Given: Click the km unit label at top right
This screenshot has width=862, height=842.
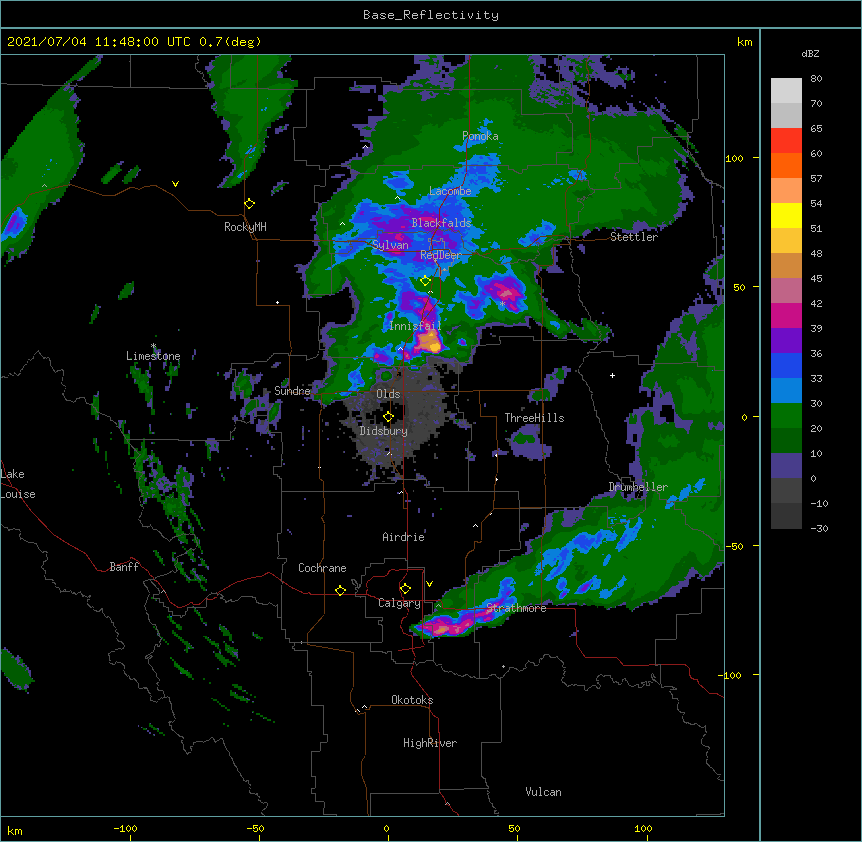Looking at the screenshot, I should (745, 42).
